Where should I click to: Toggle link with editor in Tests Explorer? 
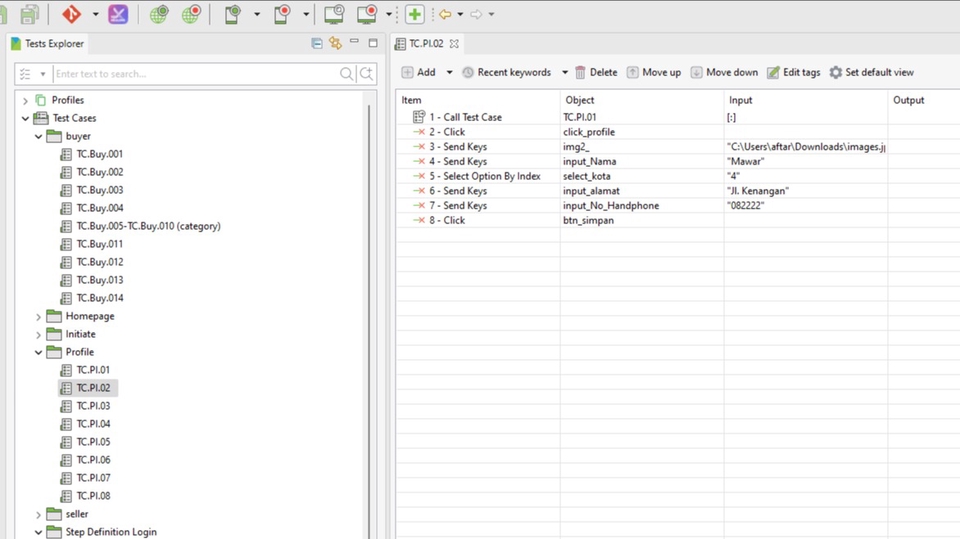click(335, 43)
